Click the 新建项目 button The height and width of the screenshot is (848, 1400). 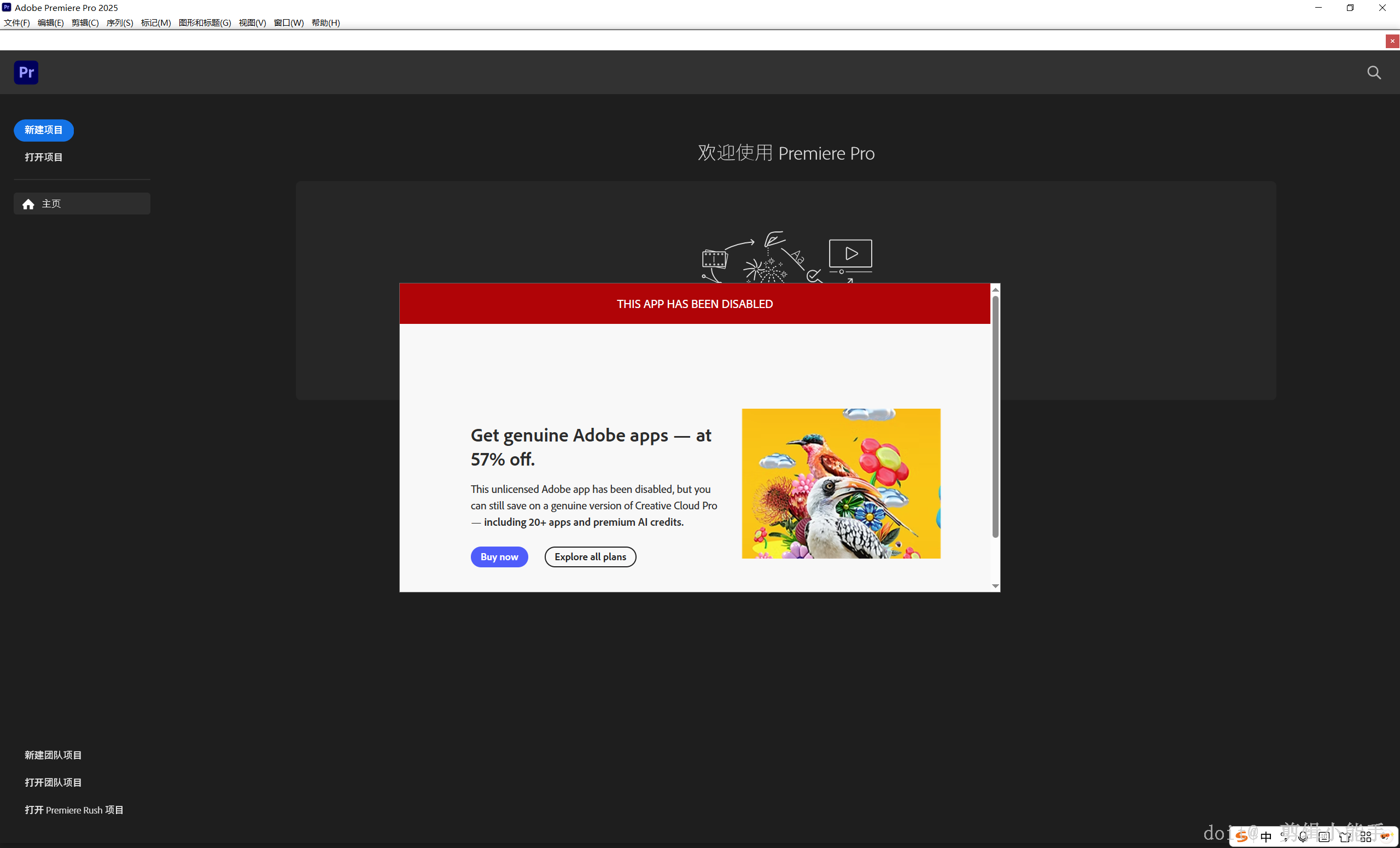[44, 130]
